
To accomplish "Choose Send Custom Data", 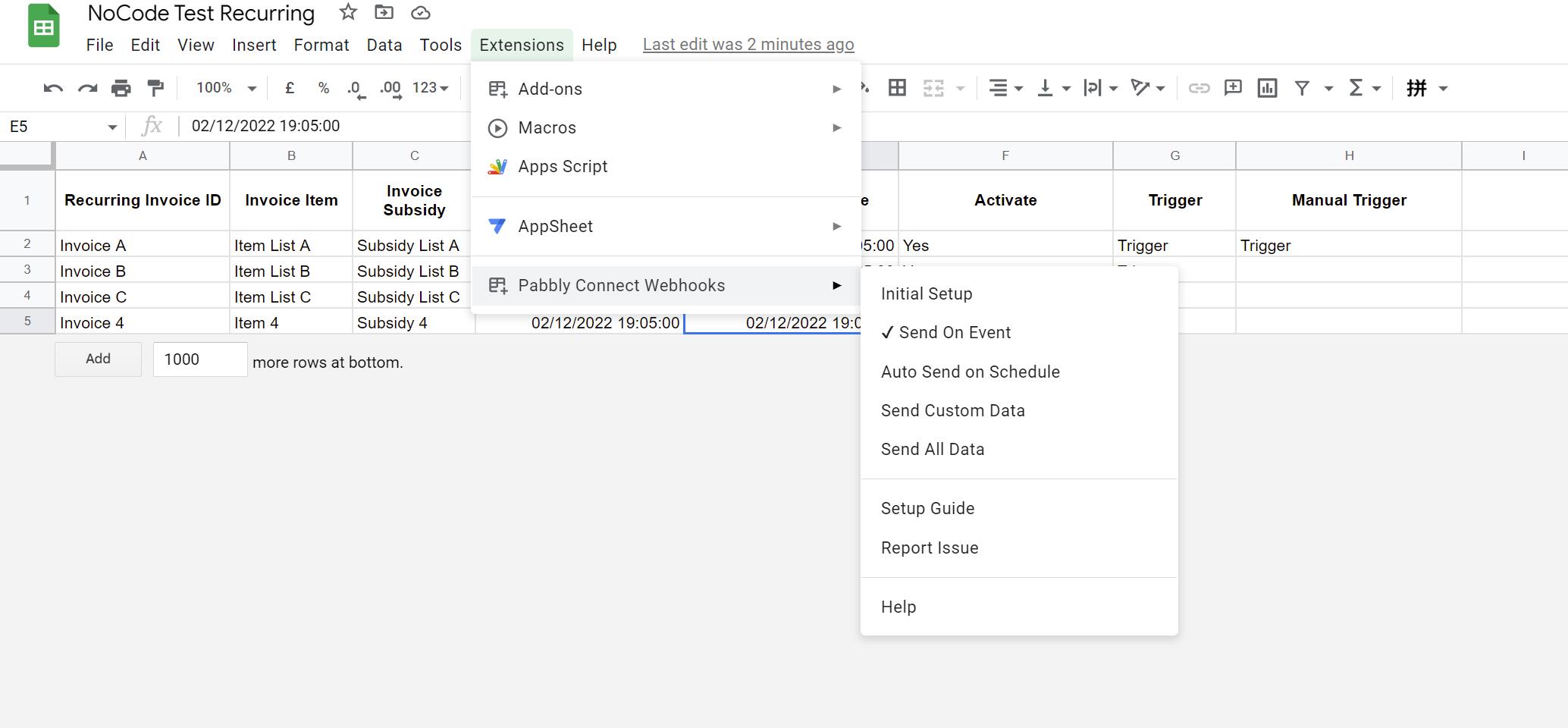I will (x=1019, y=411).
